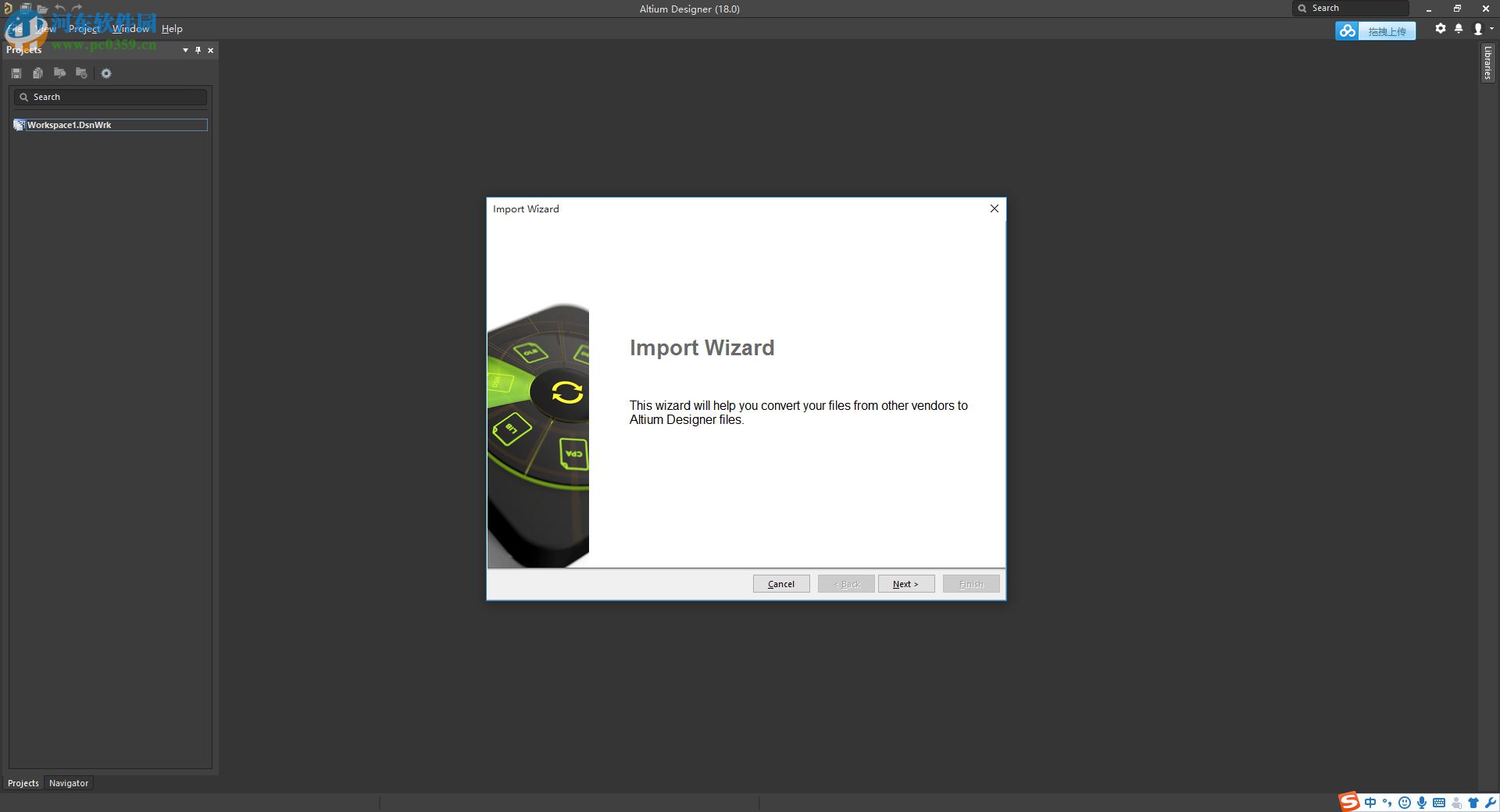Close the Import Wizard dialog
Screen dimensions: 1500x812
(995, 208)
